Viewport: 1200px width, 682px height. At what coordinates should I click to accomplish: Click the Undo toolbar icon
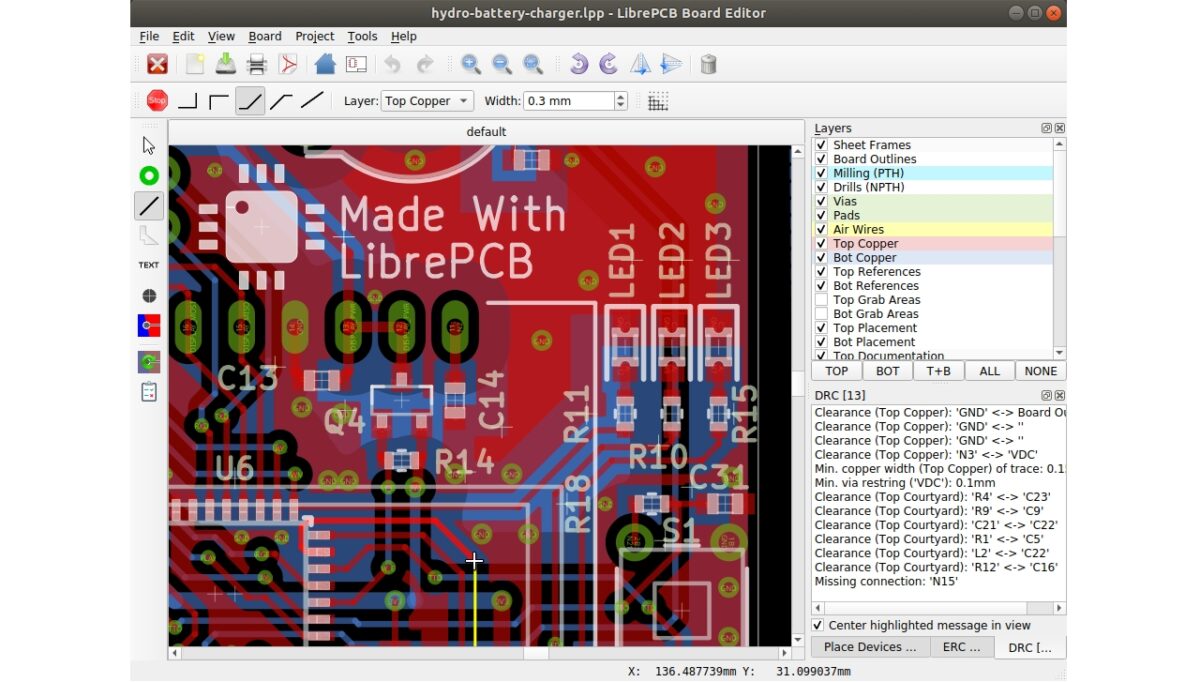[x=392, y=63]
